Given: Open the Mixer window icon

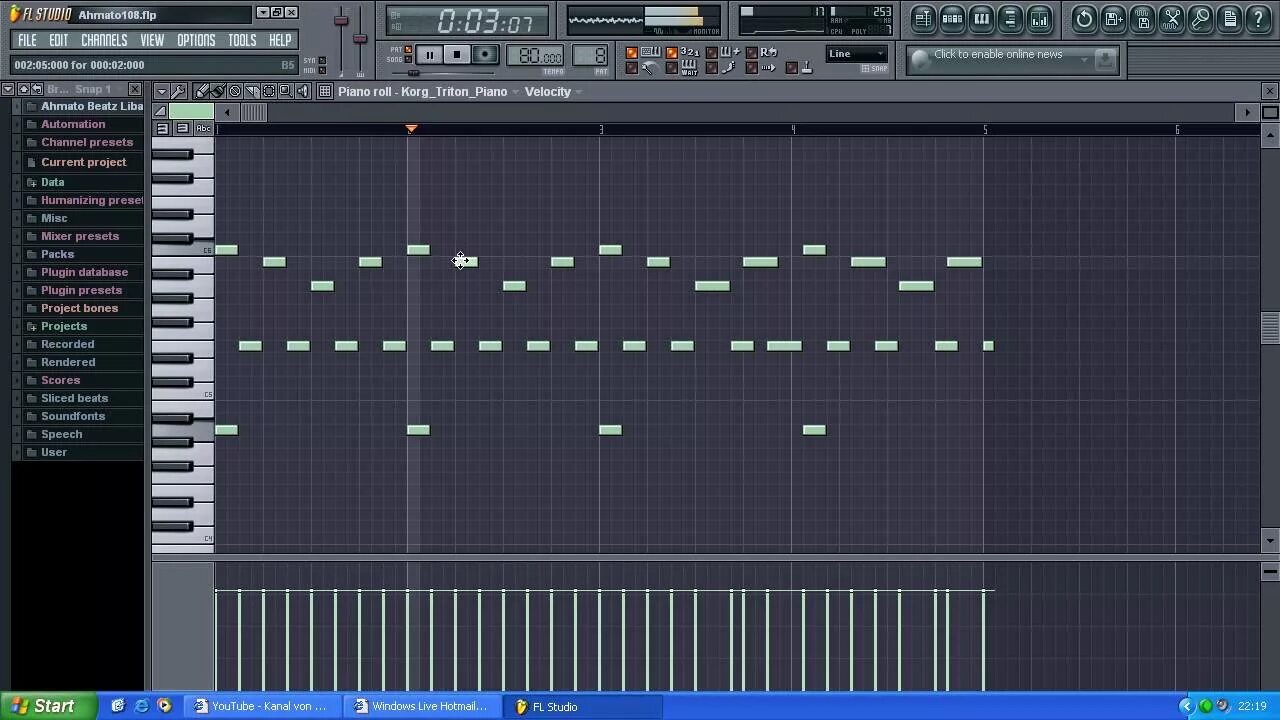Looking at the screenshot, I should click(x=1038, y=20).
